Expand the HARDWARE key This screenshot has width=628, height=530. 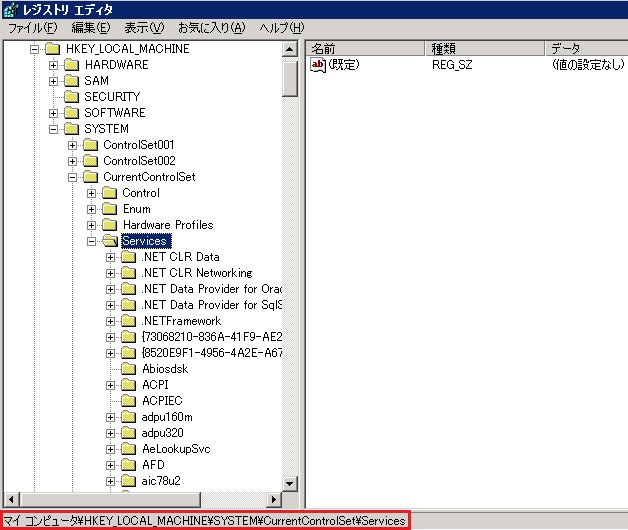click(x=53, y=65)
